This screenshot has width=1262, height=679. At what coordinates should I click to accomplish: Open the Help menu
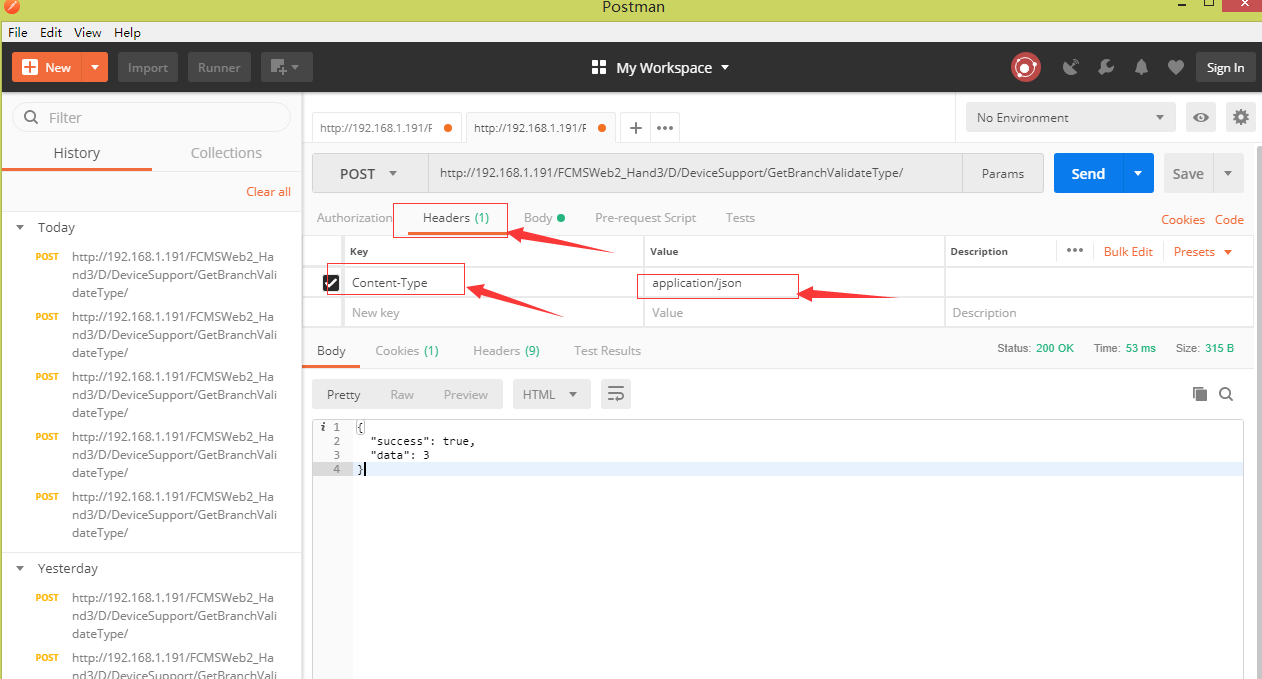(x=128, y=32)
